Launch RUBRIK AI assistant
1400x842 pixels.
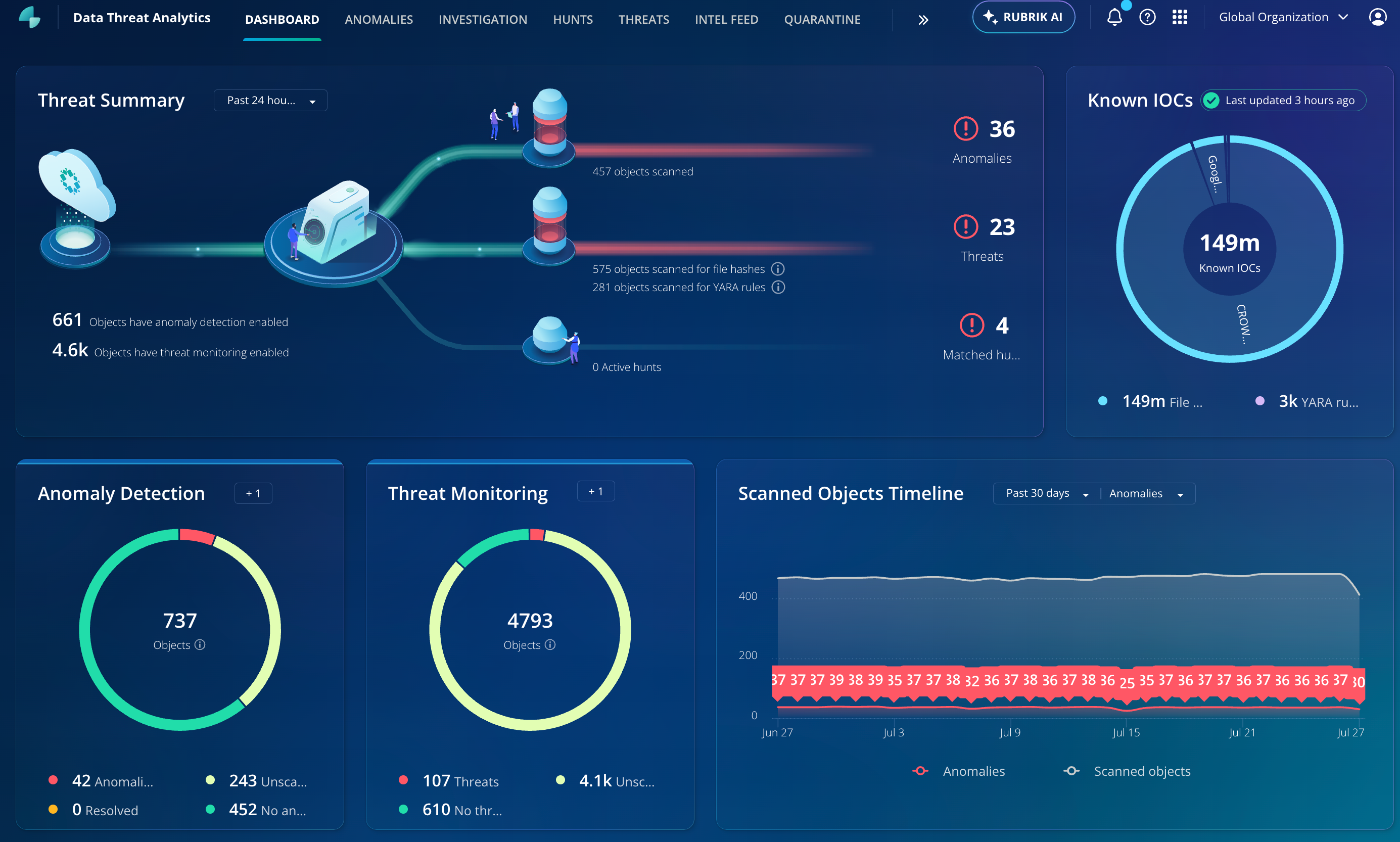coord(1023,18)
